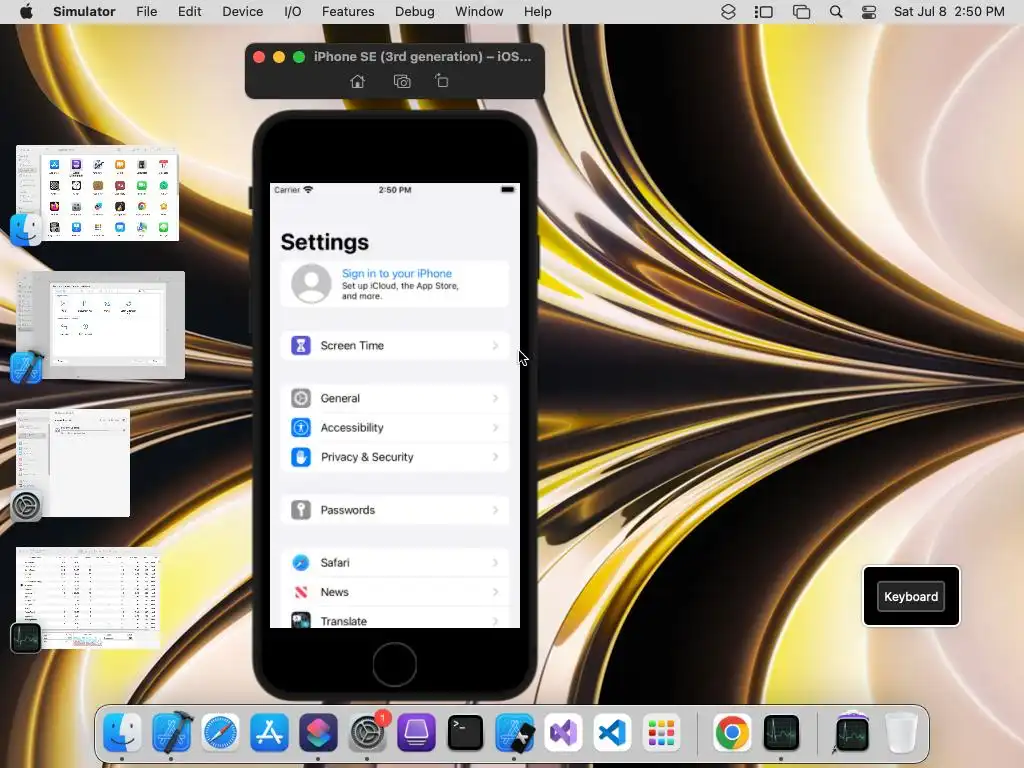Open the Device menu
This screenshot has width=1024, height=768.
click(x=242, y=12)
